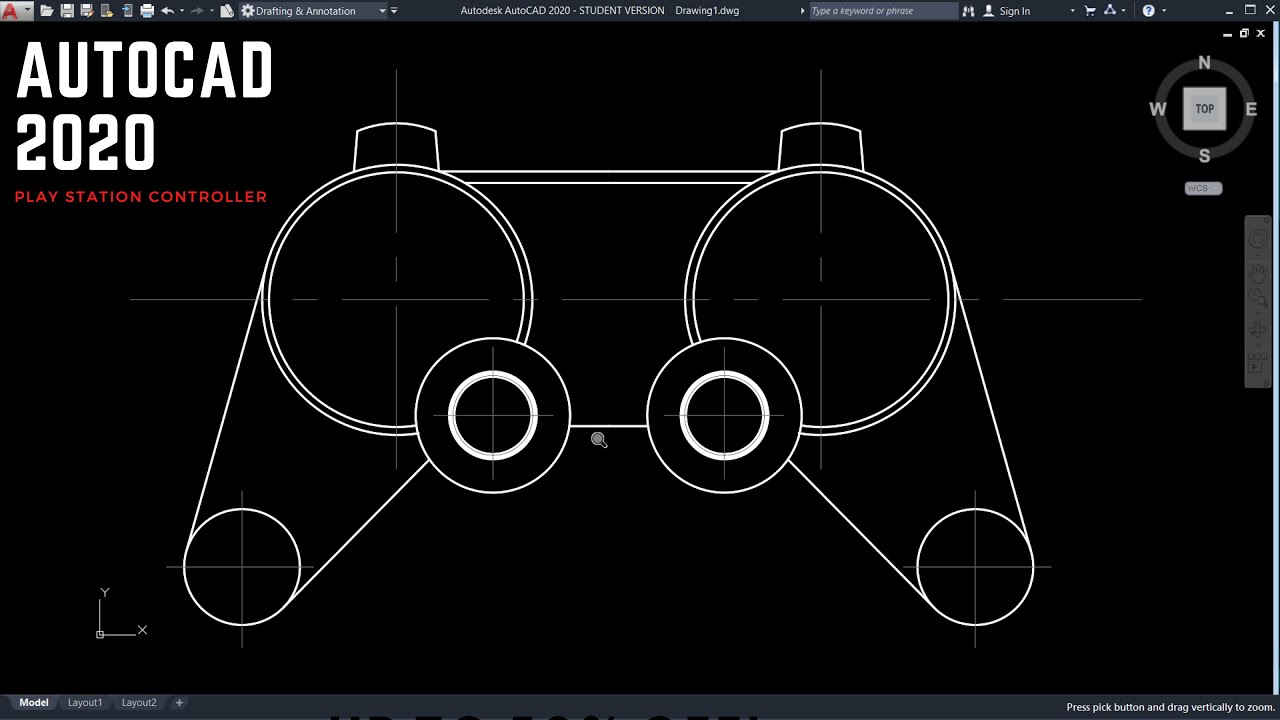Select the Pan hand tool
The image size is (1280, 720).
click(1257, 273)
